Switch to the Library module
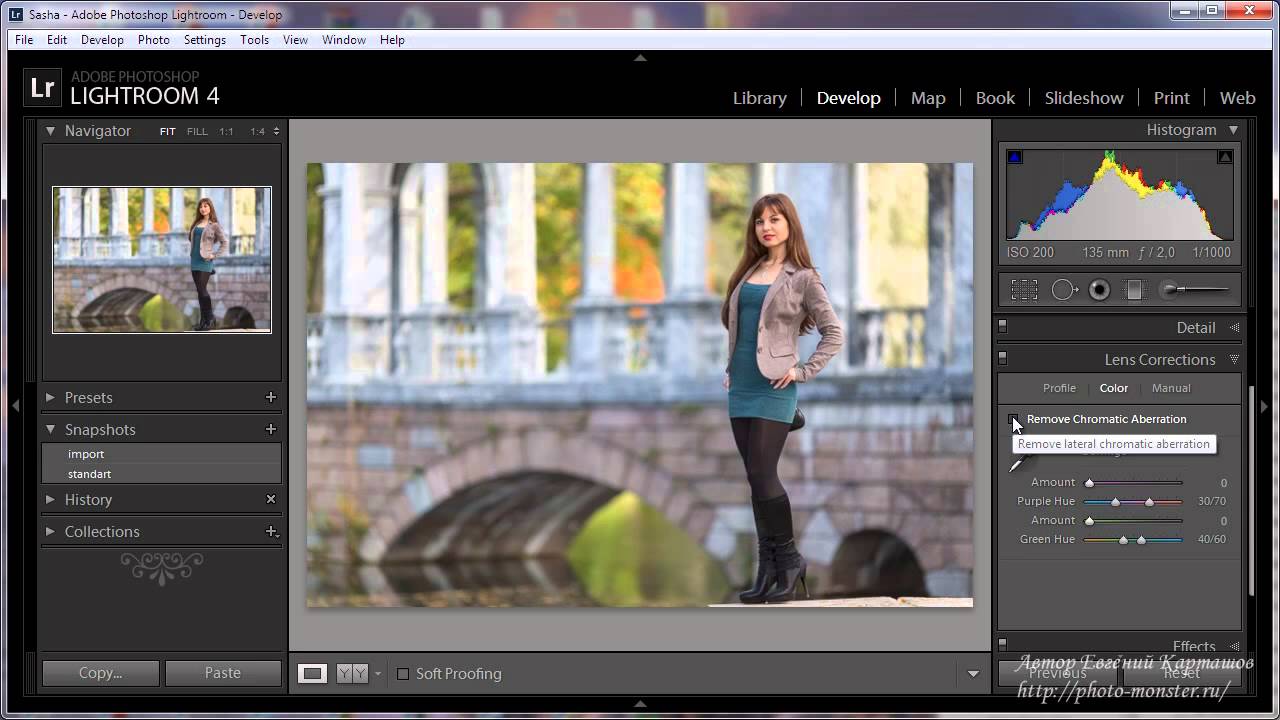 coord(760,98)
